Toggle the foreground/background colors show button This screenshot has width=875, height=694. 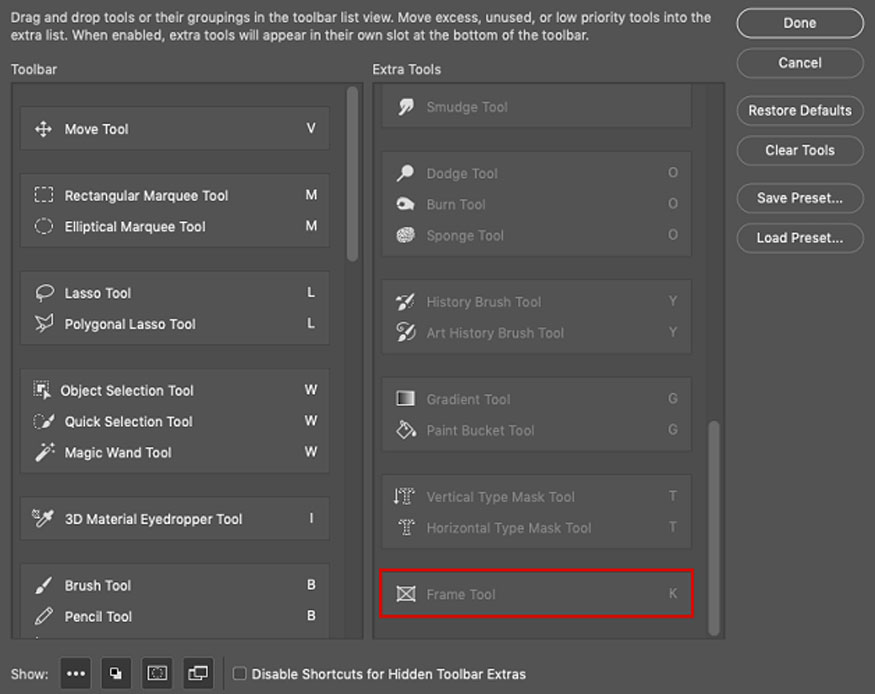tap(116, 674)
